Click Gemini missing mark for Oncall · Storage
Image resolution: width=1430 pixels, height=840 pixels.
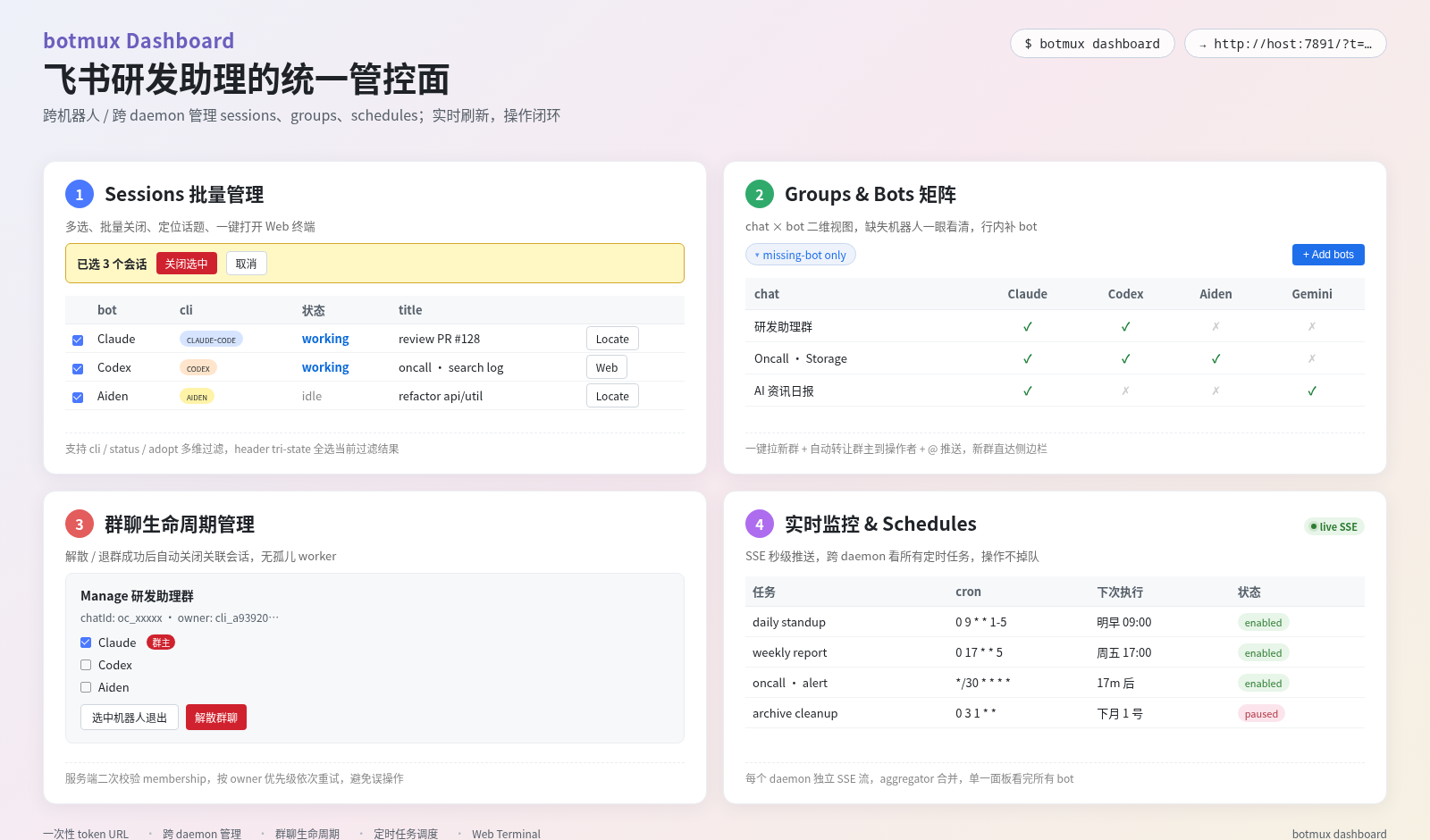pyautogui.click(x=1312, y=358)
